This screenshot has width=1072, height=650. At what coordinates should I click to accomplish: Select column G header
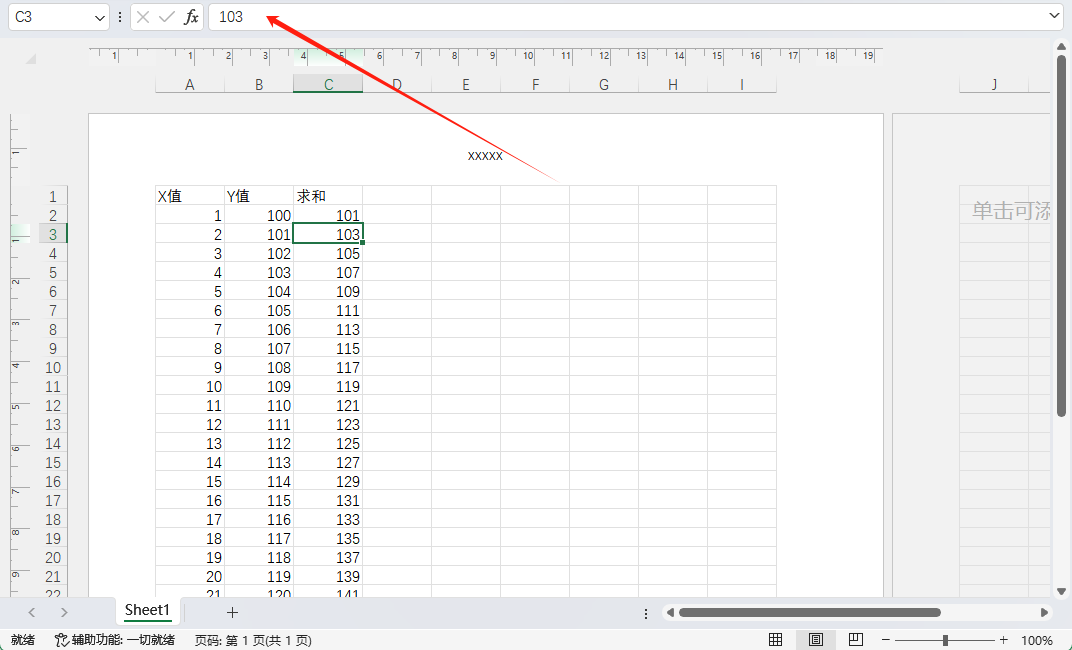[x=604, y=84]
